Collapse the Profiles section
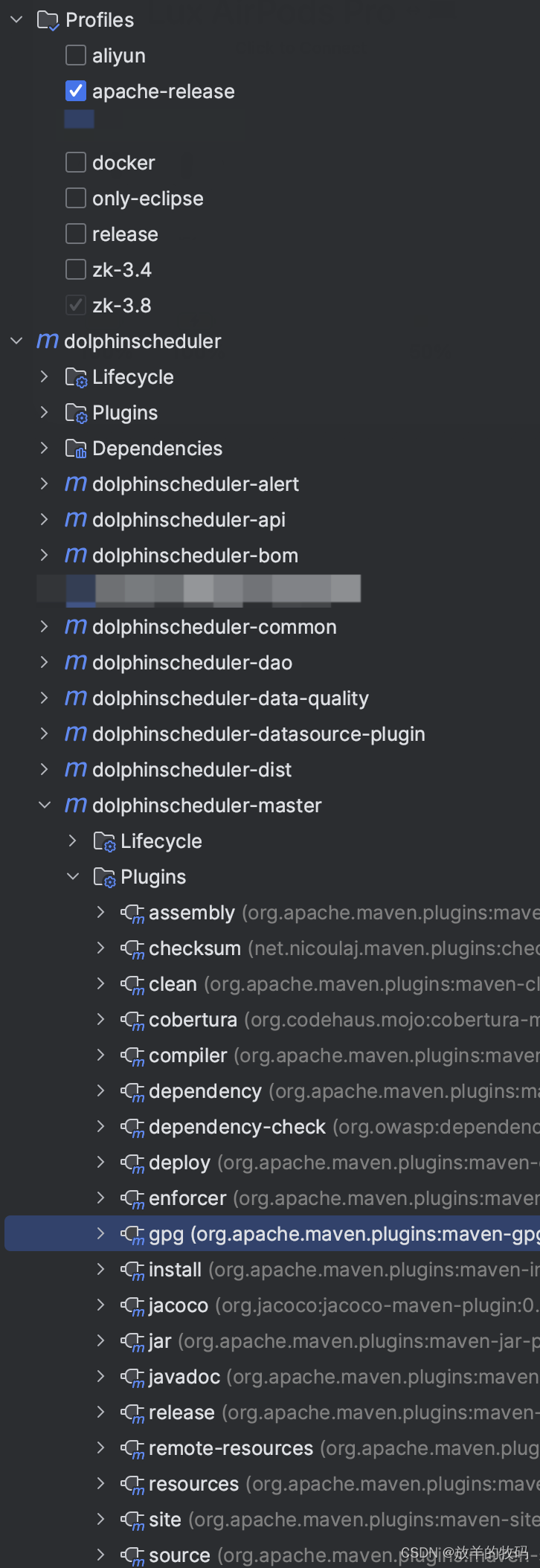The image size is (540, 1568). point(16,19)
